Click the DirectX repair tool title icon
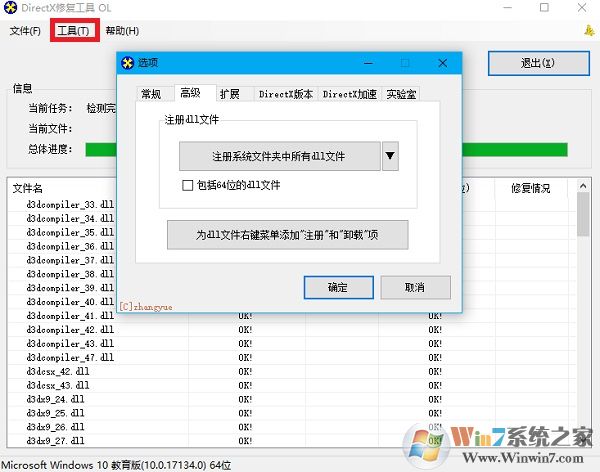 pos(10,8)
